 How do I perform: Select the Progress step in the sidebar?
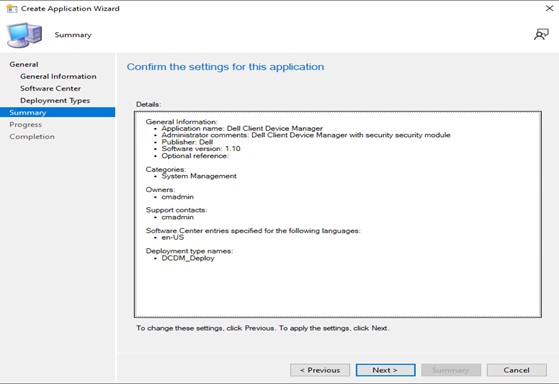[x=25, y=124]
